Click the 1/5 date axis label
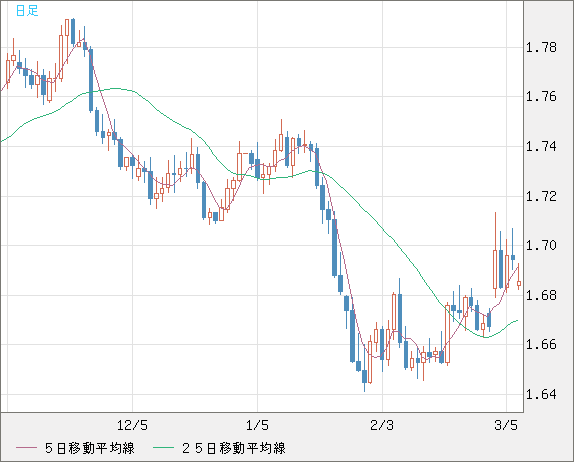The height and width of the screenshot is (462, 574). tap(257, 425)
